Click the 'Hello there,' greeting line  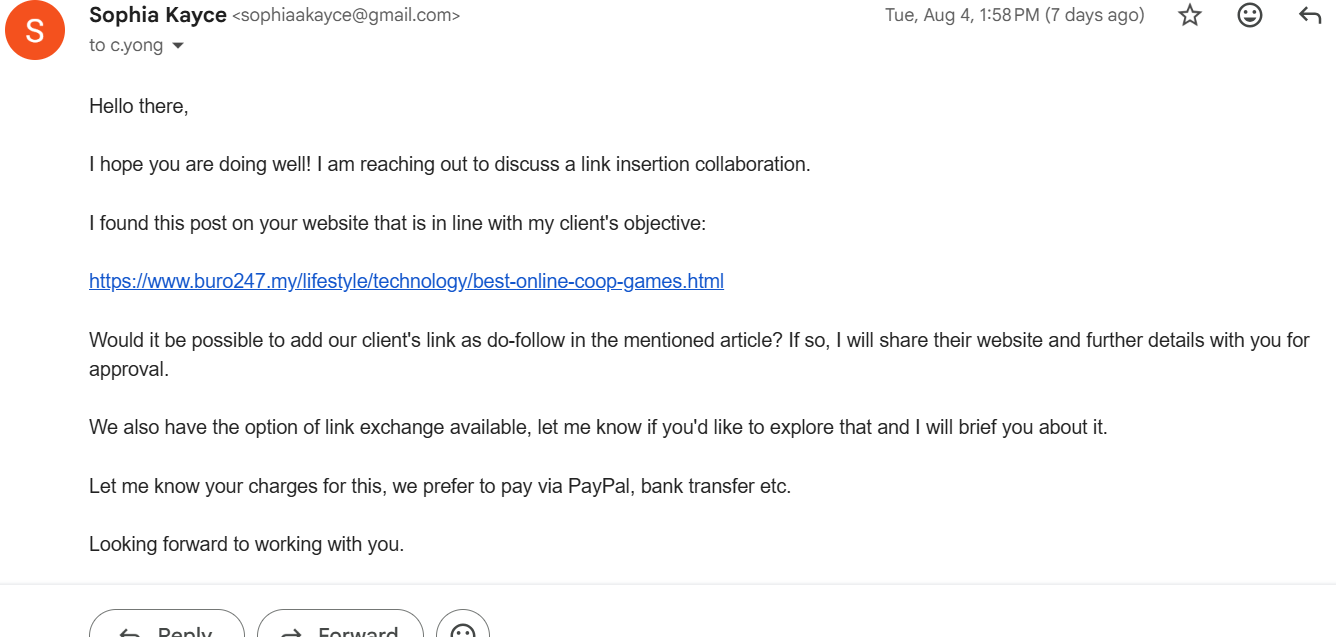point(139,106)
